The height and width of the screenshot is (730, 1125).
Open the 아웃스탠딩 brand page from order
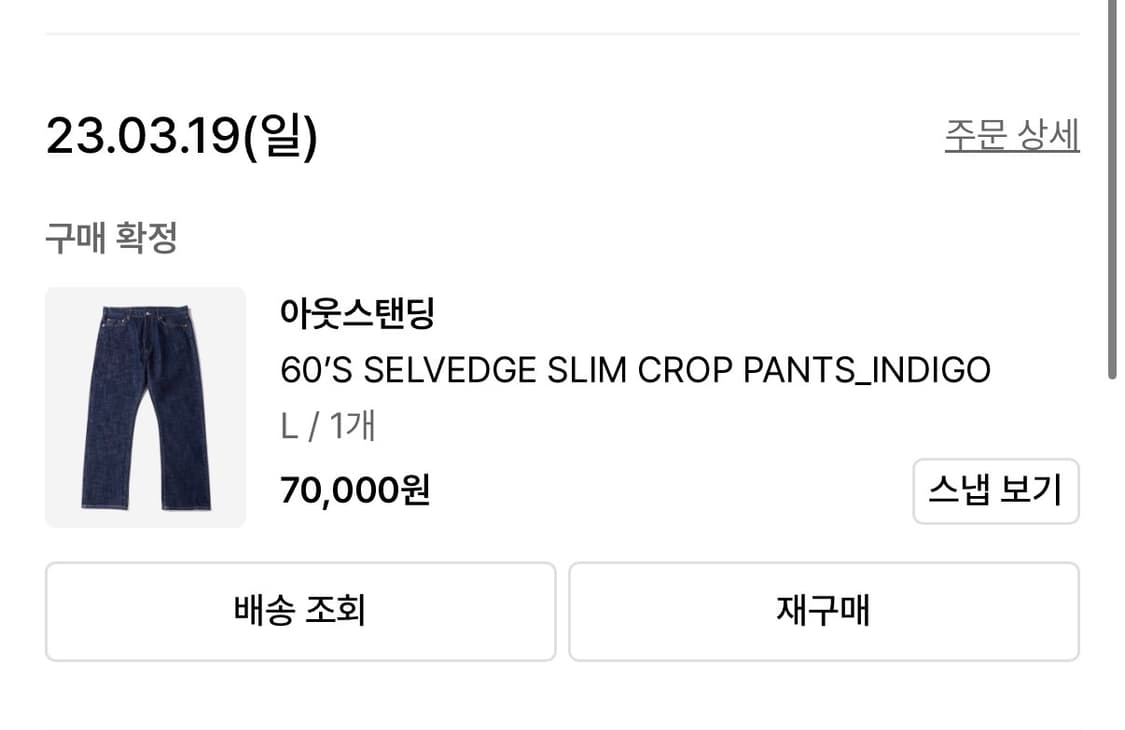pyautogui.click(x=357, y=315)
